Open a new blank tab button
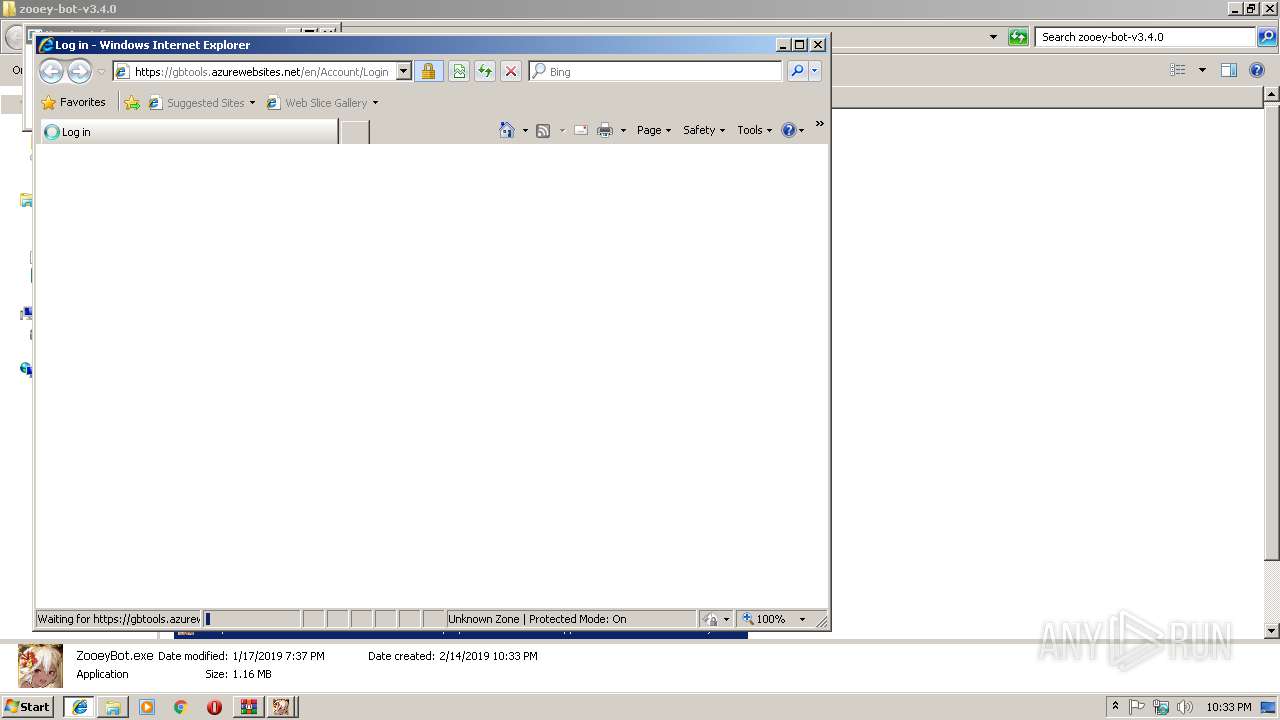 pyautogui.click(x=355, y=132)
